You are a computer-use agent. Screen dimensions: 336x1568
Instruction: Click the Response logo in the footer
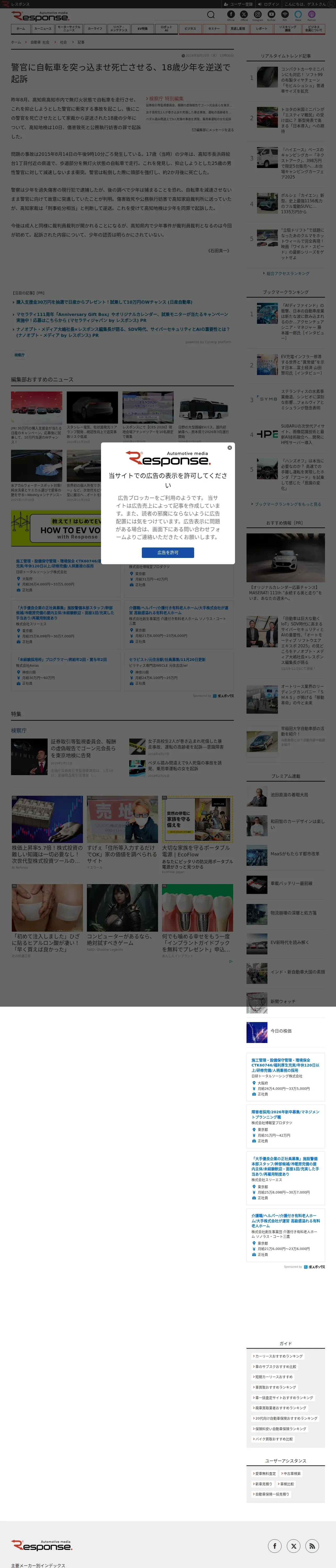pos(41,1546)
